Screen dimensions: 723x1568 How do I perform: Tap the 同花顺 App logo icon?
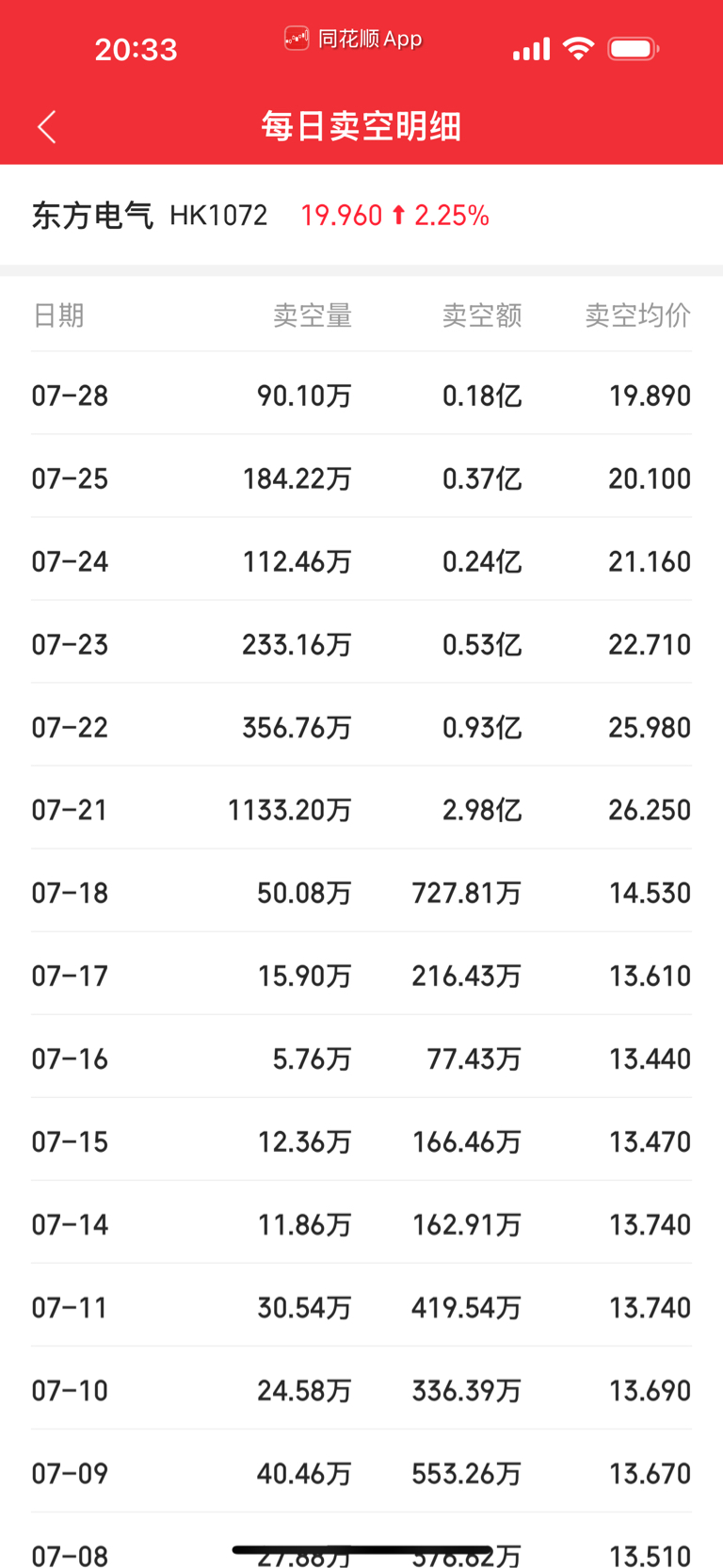point(297,39)
